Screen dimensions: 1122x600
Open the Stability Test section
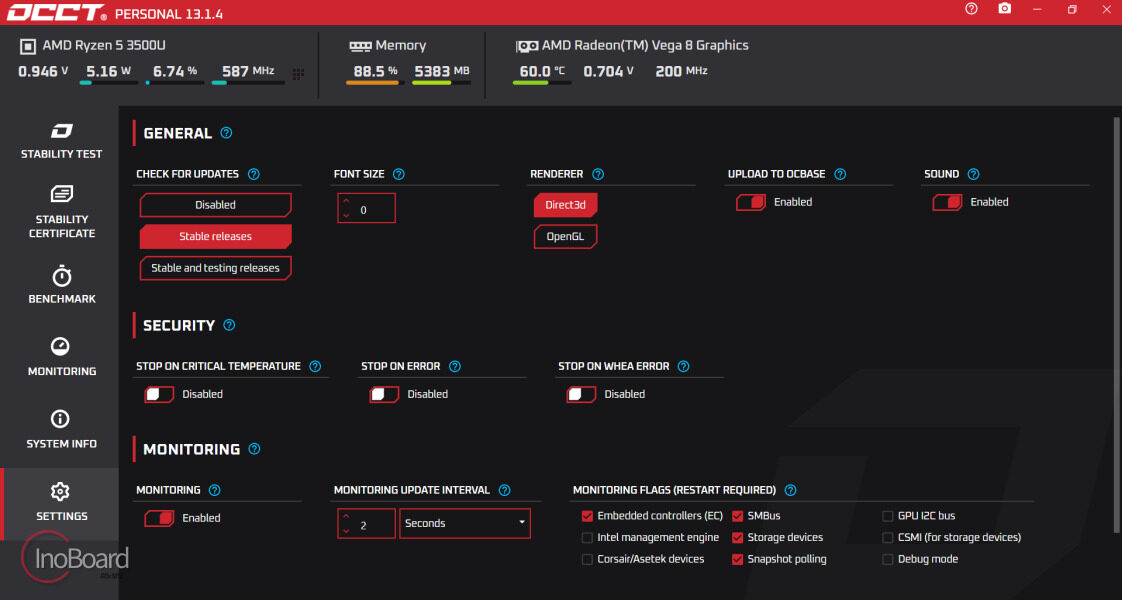[62, 141]
